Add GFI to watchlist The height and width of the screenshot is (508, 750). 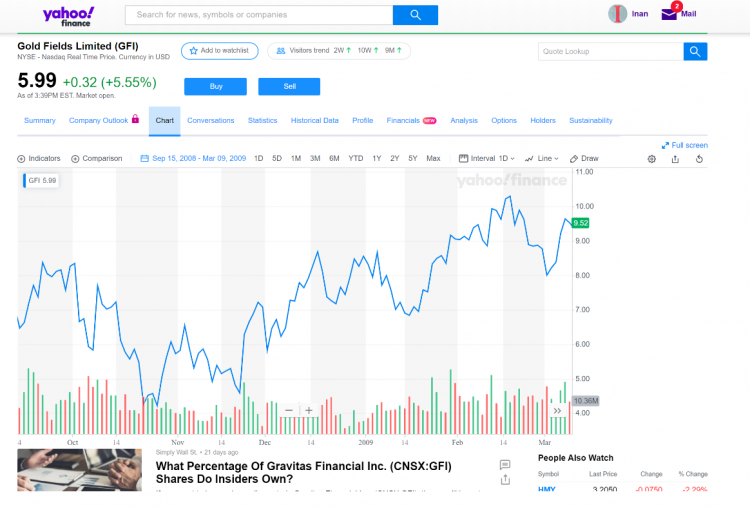pos(220,51)
